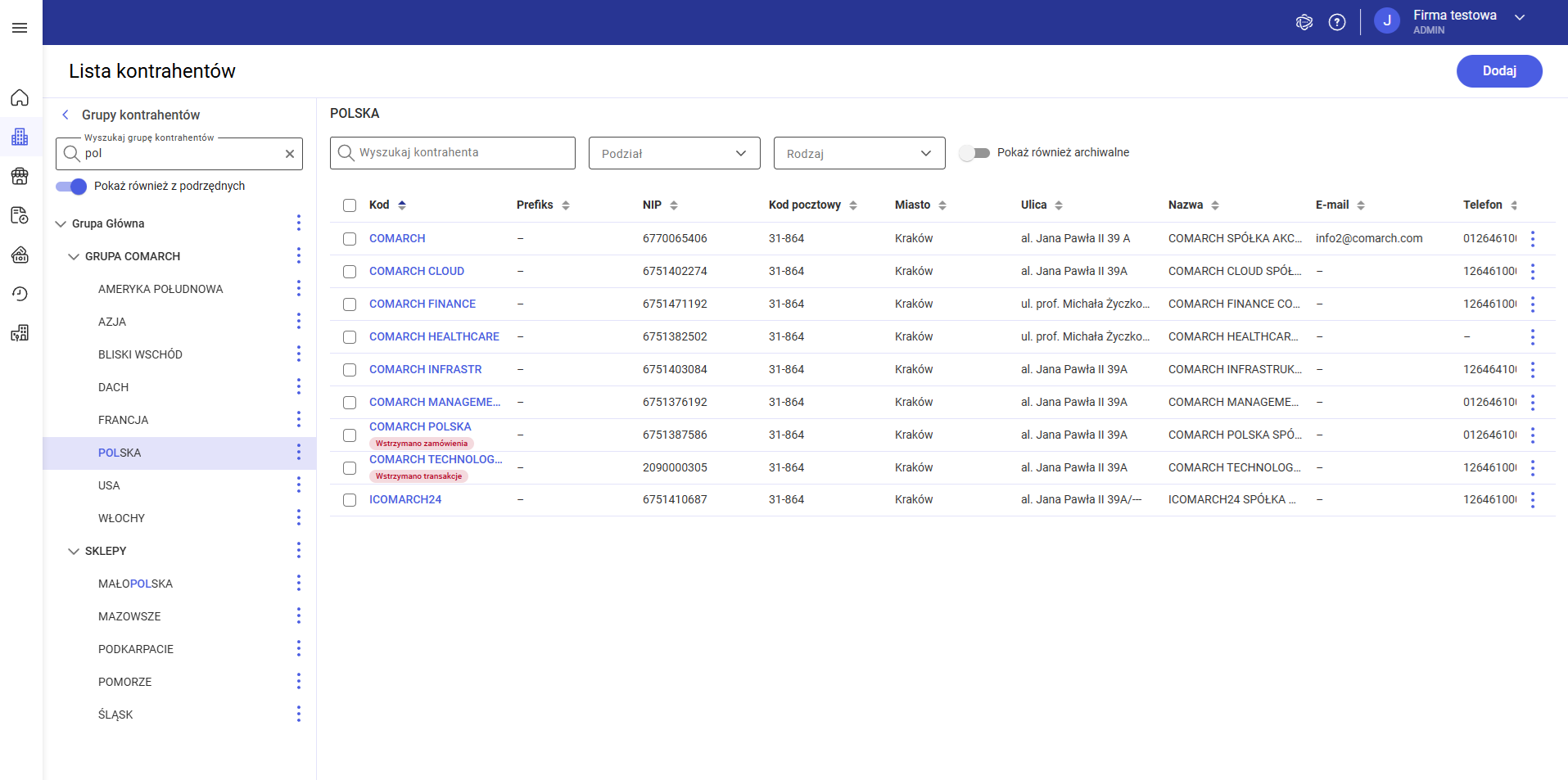Viewport: 1568px width, 780px height.
Task: Toggle Pokaż również archiwalne switch
Action: (974, 153)
